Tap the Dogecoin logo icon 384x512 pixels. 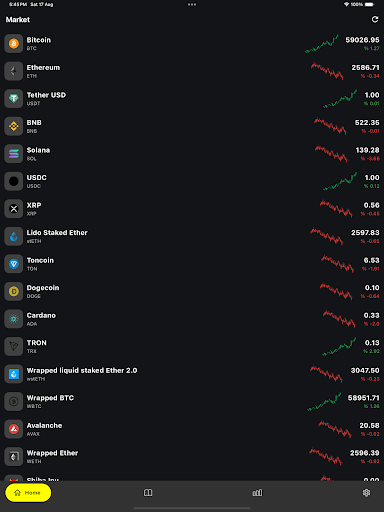(x=14, y=291)
